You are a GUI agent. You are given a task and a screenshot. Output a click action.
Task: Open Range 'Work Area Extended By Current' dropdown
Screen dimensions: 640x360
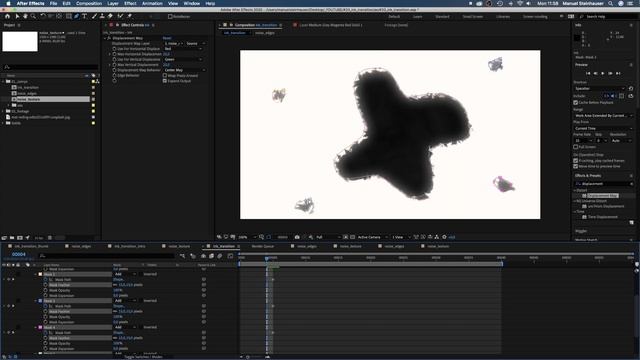603,116
